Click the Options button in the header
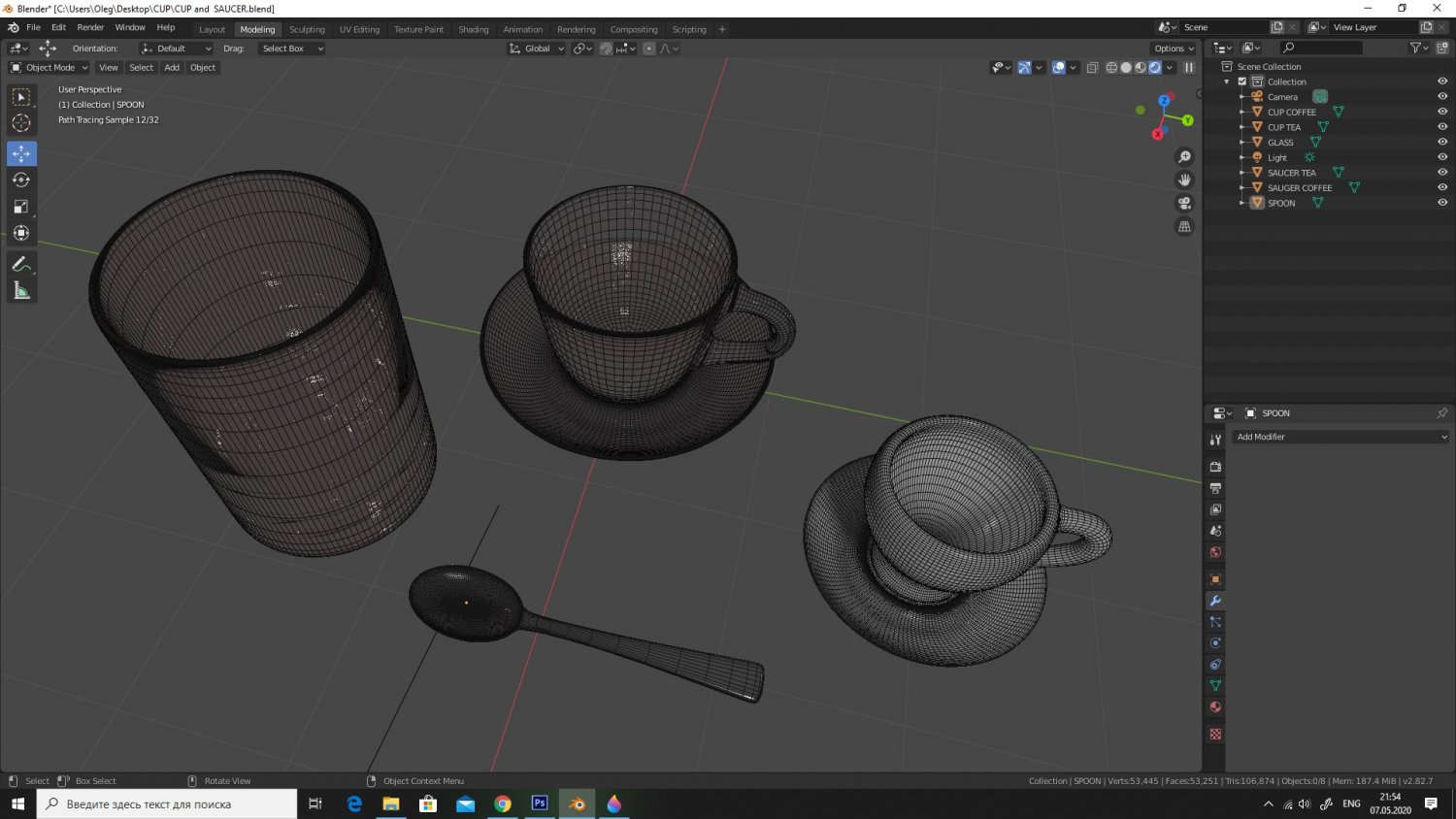Screen dimensions: 1456x819 point(1173,48)
